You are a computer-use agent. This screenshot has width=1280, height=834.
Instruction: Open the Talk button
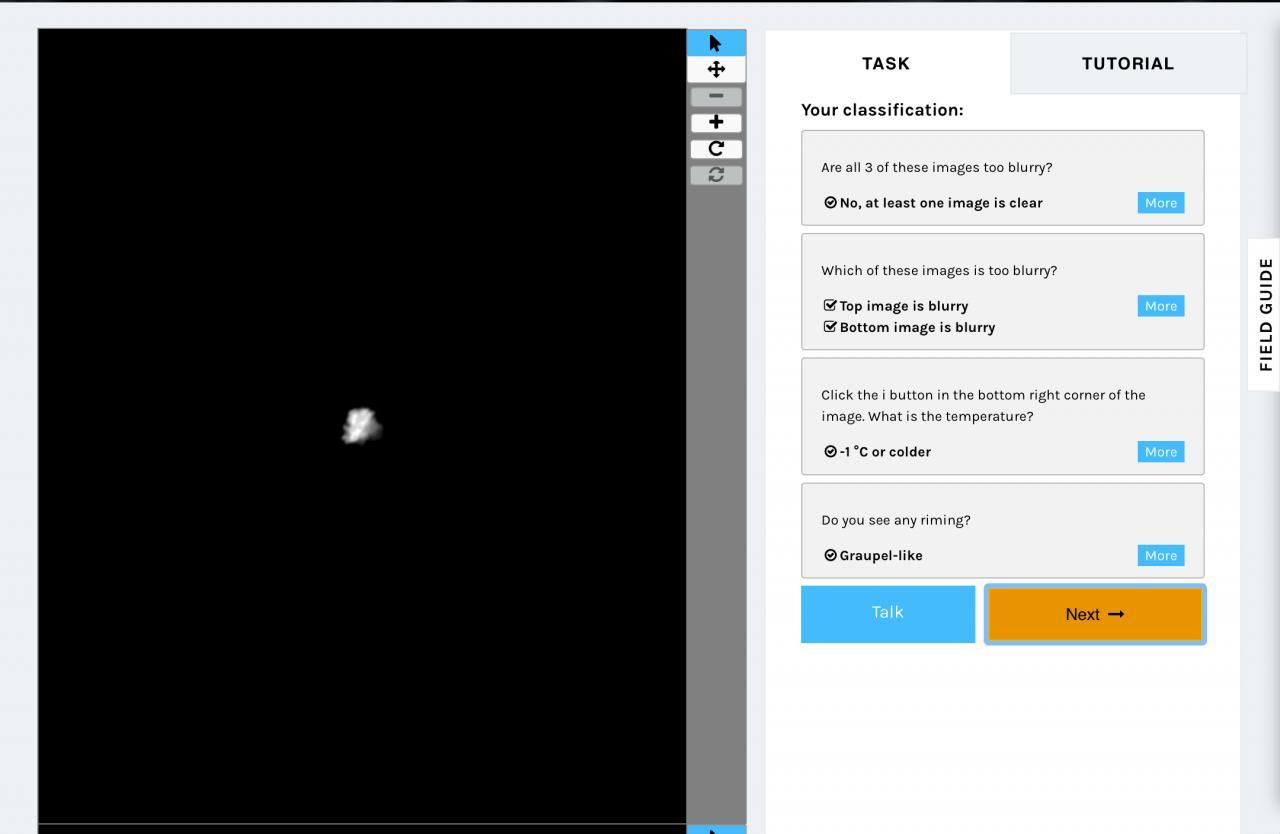pos(888,613)
